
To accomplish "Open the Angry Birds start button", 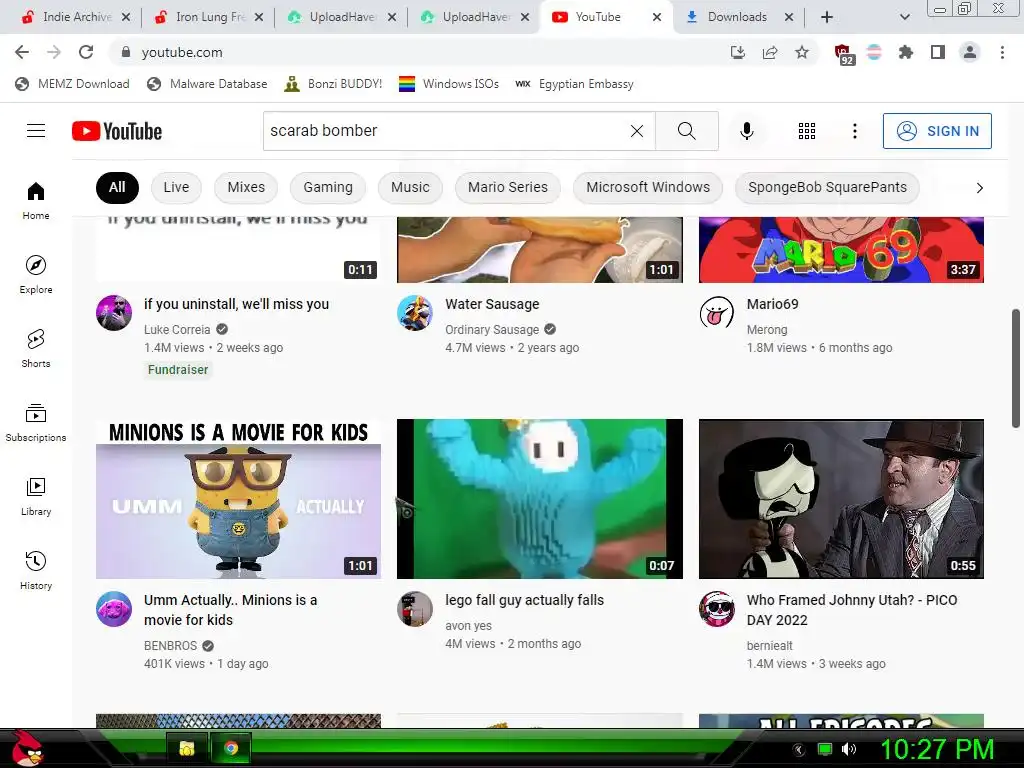I will (x=26, y=748).
